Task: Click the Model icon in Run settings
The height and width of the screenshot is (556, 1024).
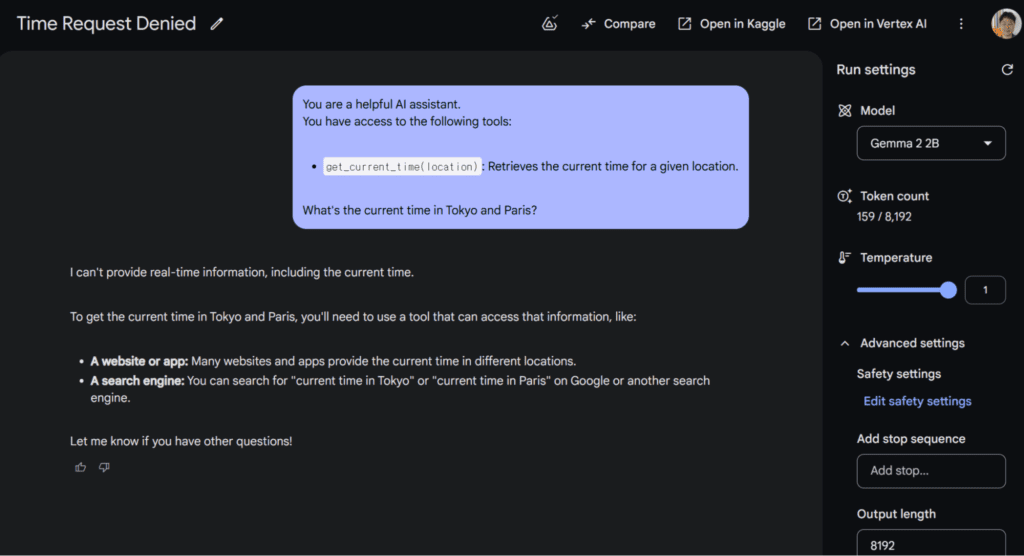Action: tap(845, 111)
